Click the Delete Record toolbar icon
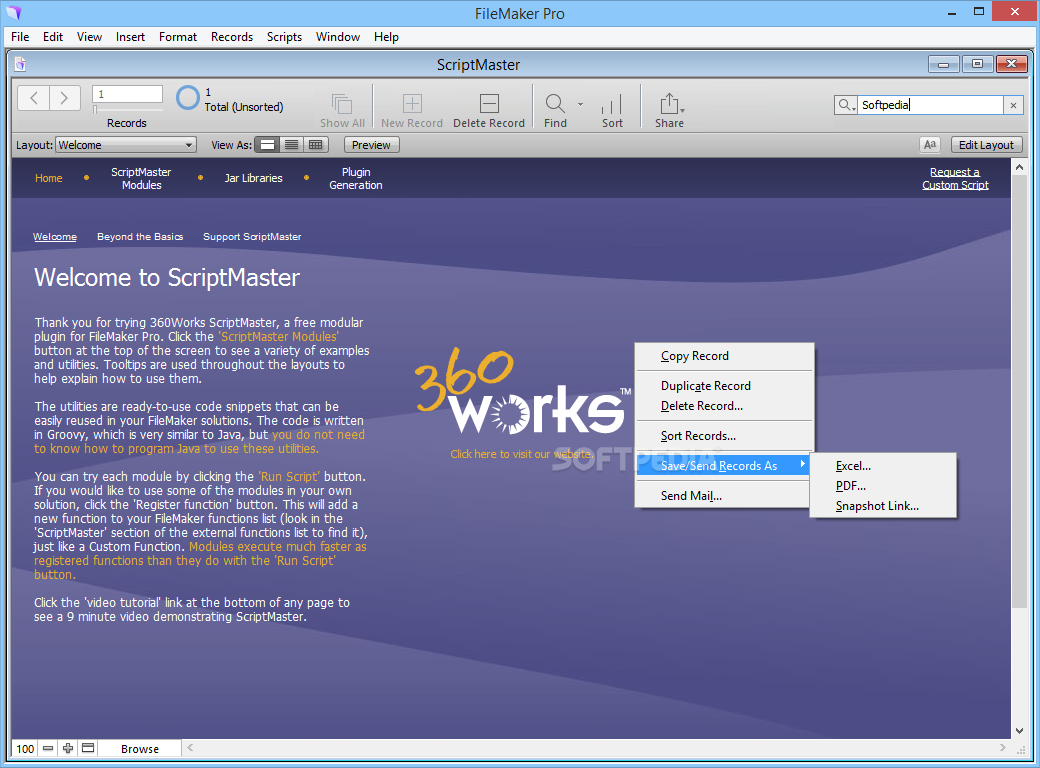The image size is (1040, 768). (x=489, y=103)
